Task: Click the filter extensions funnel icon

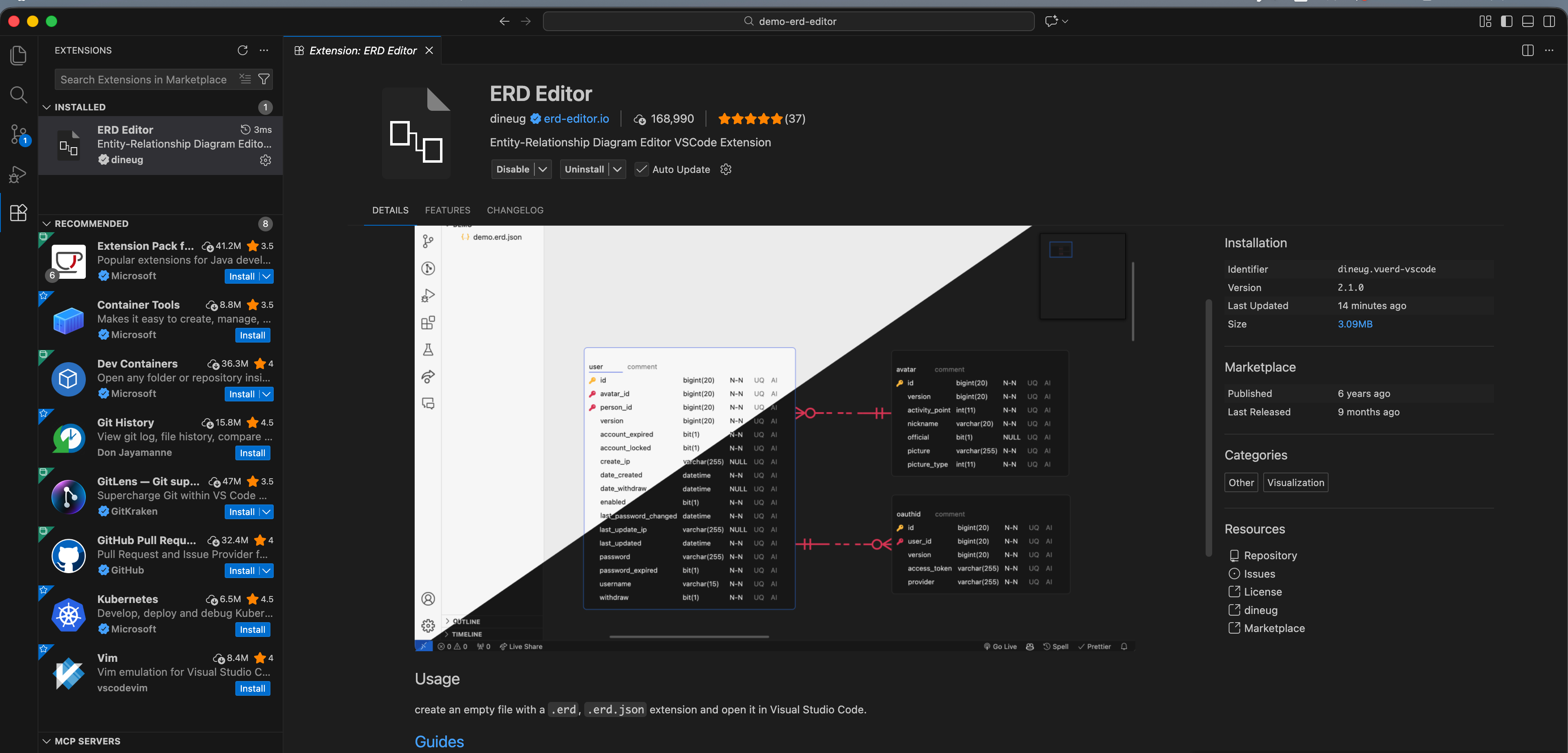Action: pos(264,79)
